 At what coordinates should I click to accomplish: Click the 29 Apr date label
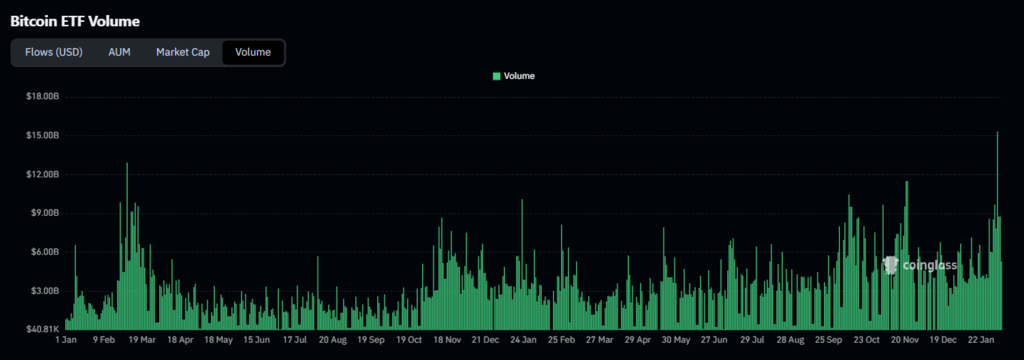click(638, 340)
